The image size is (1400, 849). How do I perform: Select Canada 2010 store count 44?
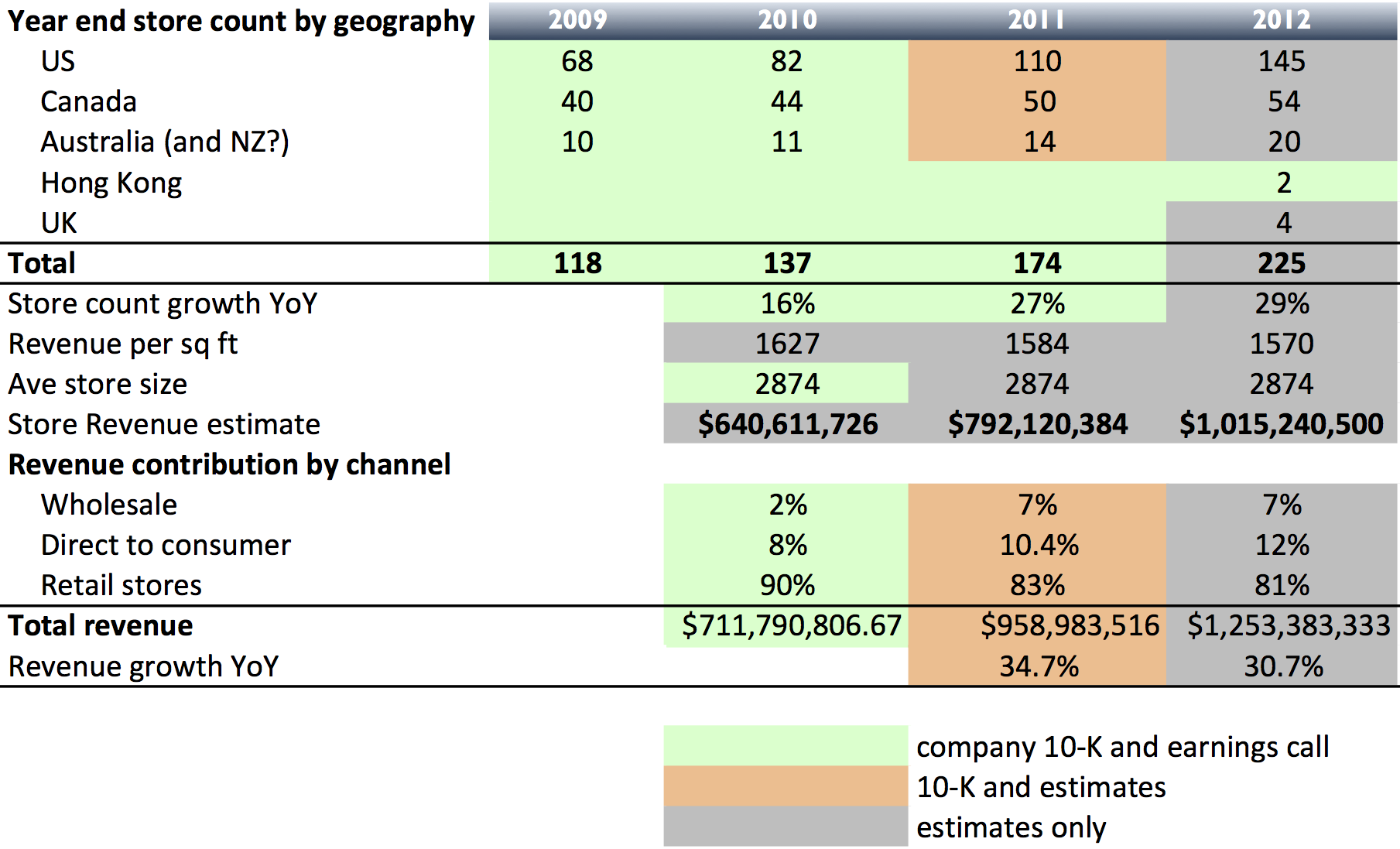pos(787,101)
